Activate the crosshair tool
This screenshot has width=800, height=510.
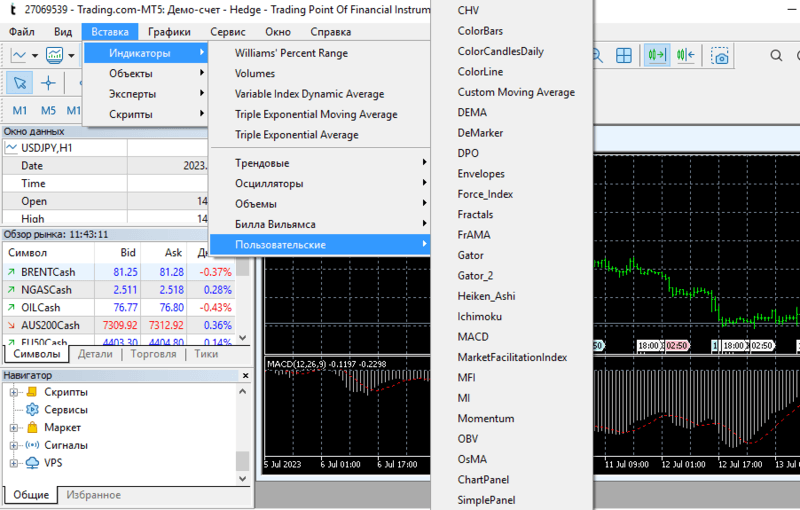pos(48,83)
